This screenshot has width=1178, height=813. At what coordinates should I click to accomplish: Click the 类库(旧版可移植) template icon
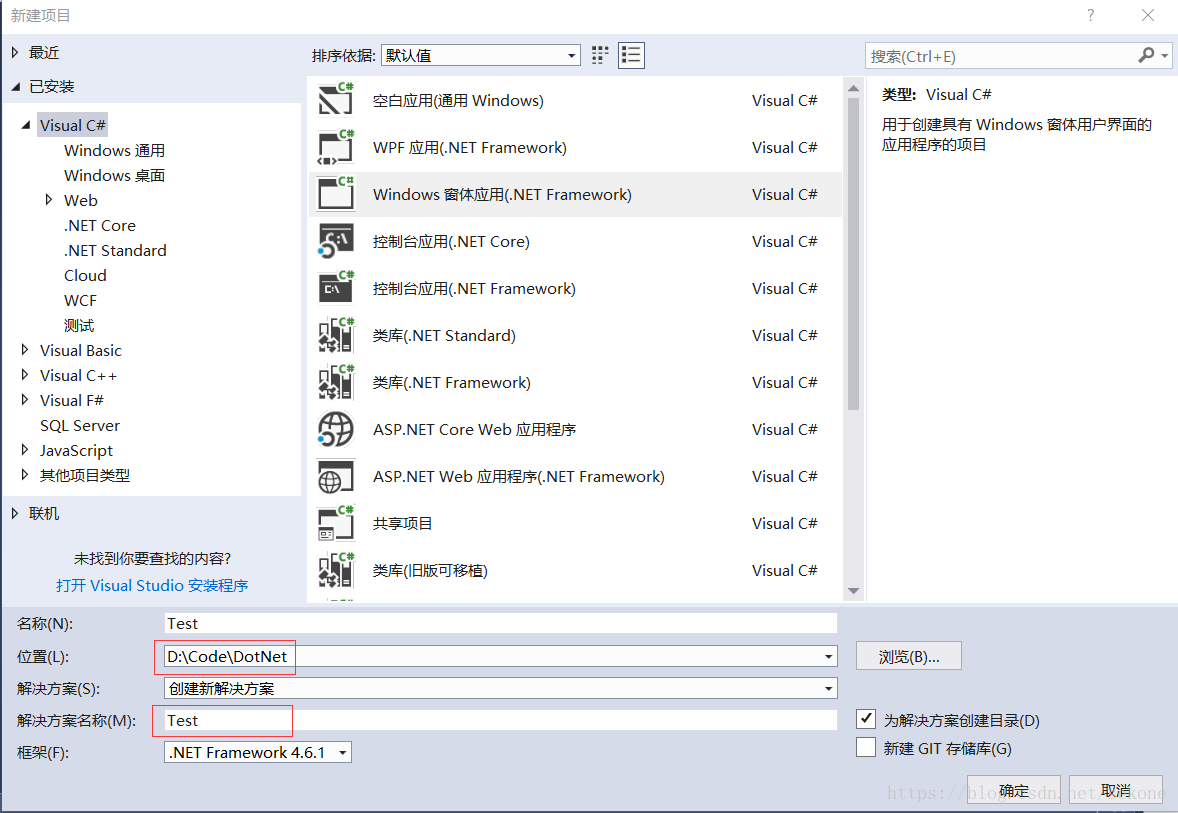tap(335, 570)
